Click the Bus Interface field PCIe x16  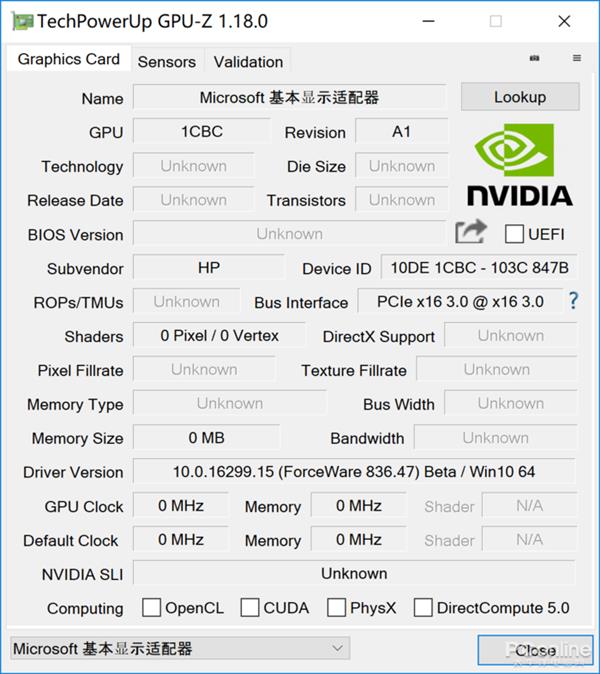pyautogui.click(x=460, y=302)
